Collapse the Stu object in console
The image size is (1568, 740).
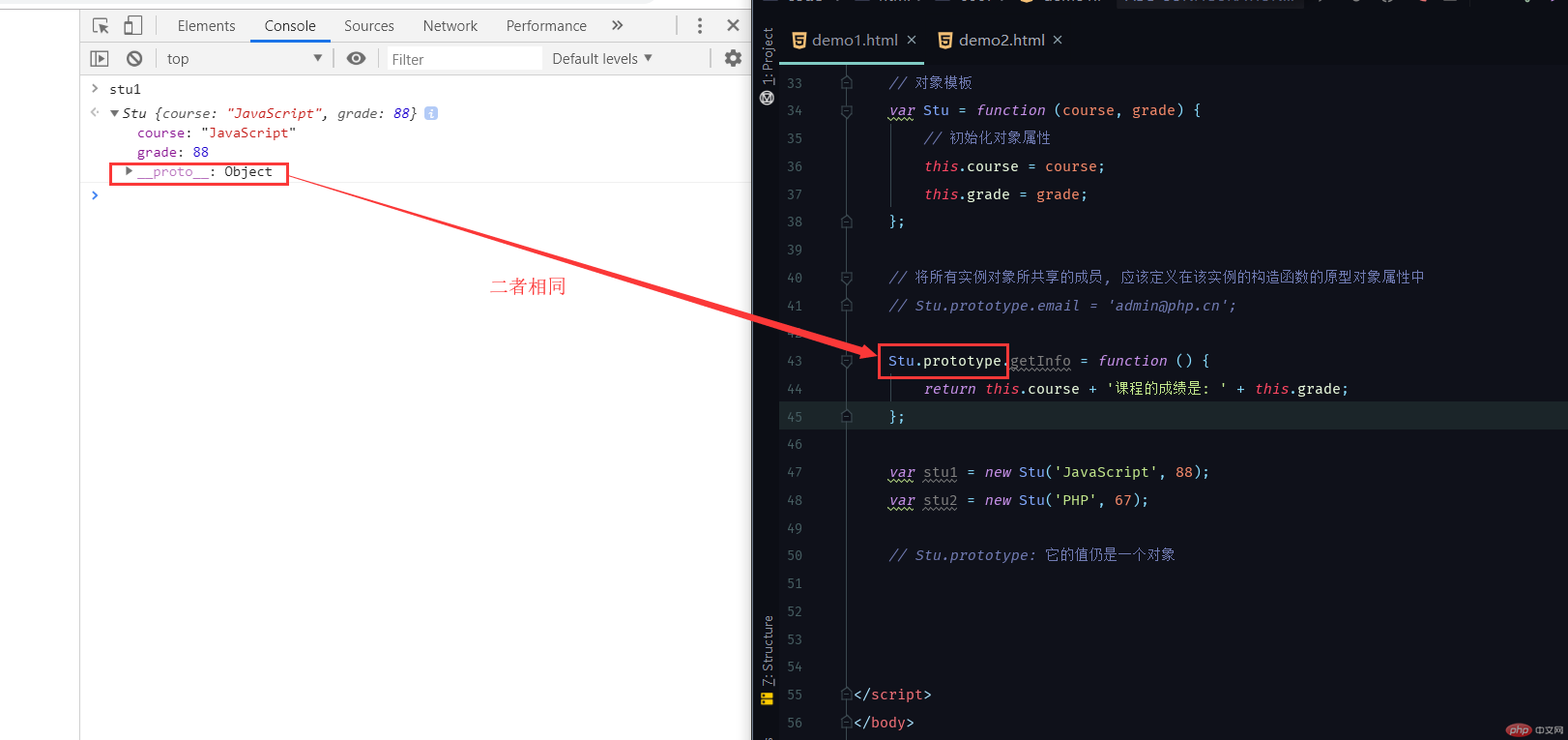pos(114,113)
